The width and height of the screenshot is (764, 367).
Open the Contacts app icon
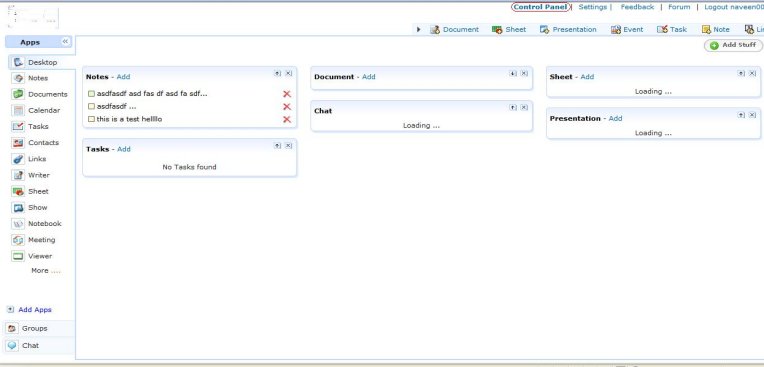19,143
